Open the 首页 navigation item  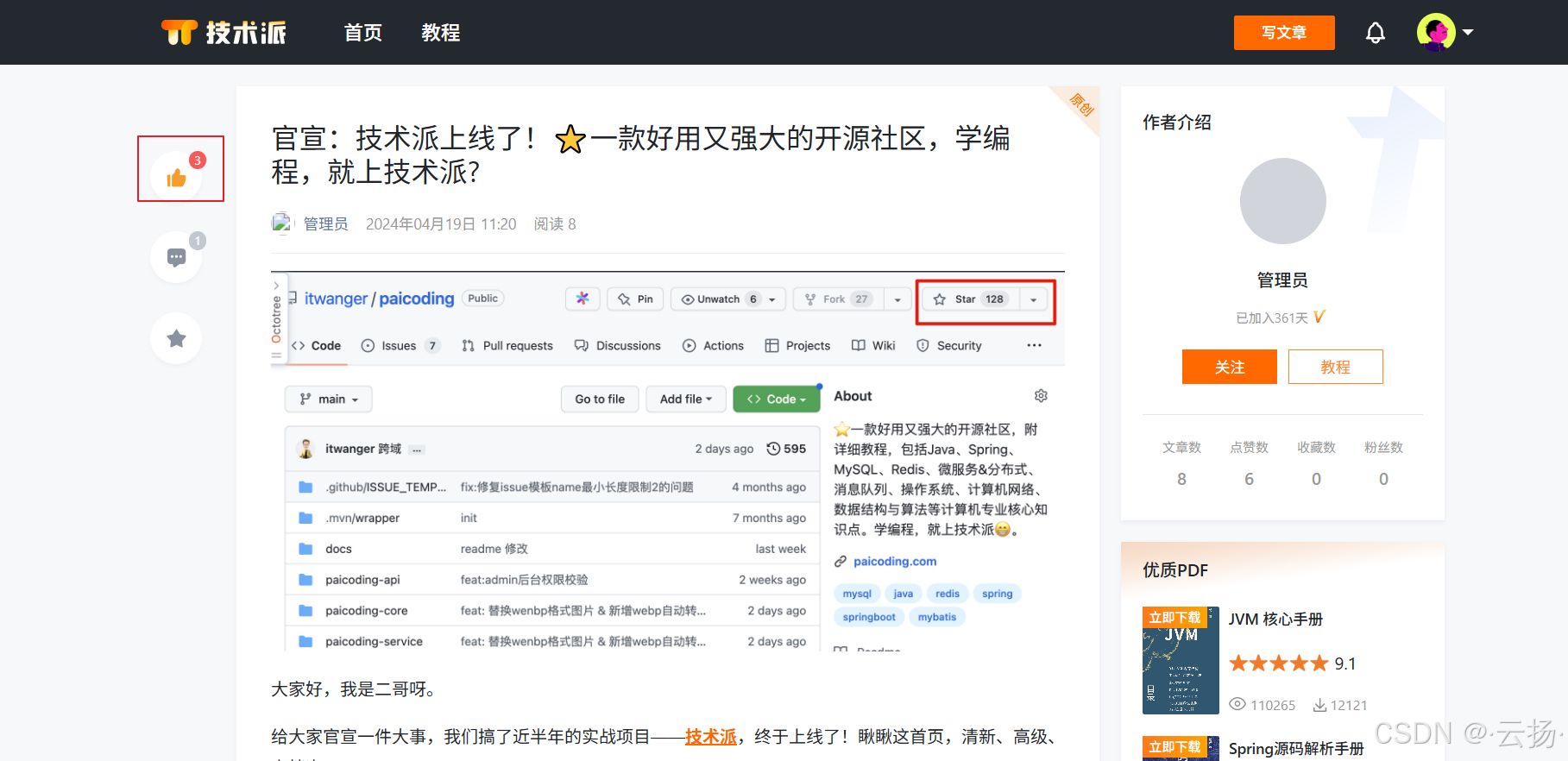click(x=362, y=33)
